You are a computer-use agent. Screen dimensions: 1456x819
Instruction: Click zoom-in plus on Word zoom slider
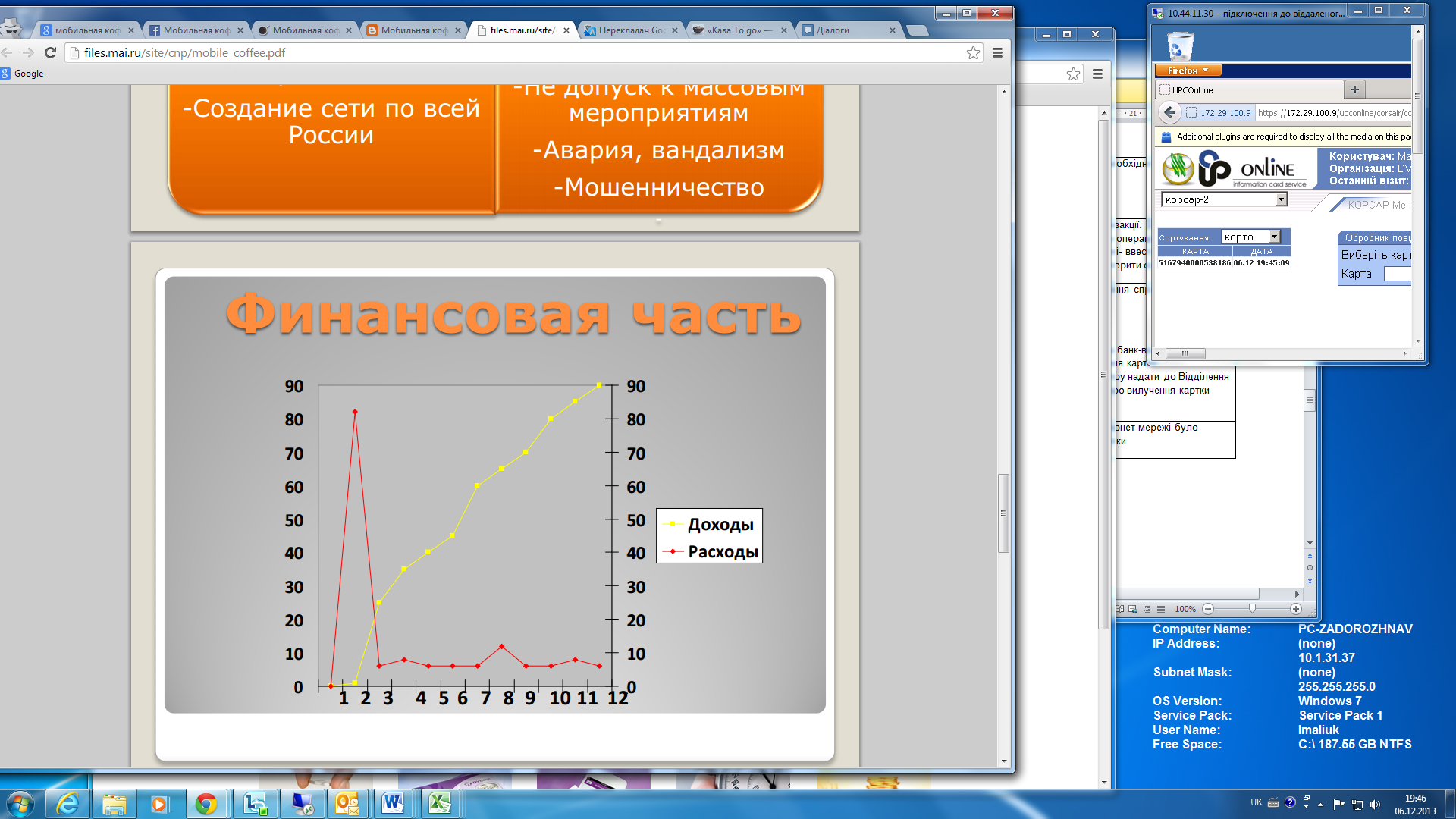(x=1295, y=609)
